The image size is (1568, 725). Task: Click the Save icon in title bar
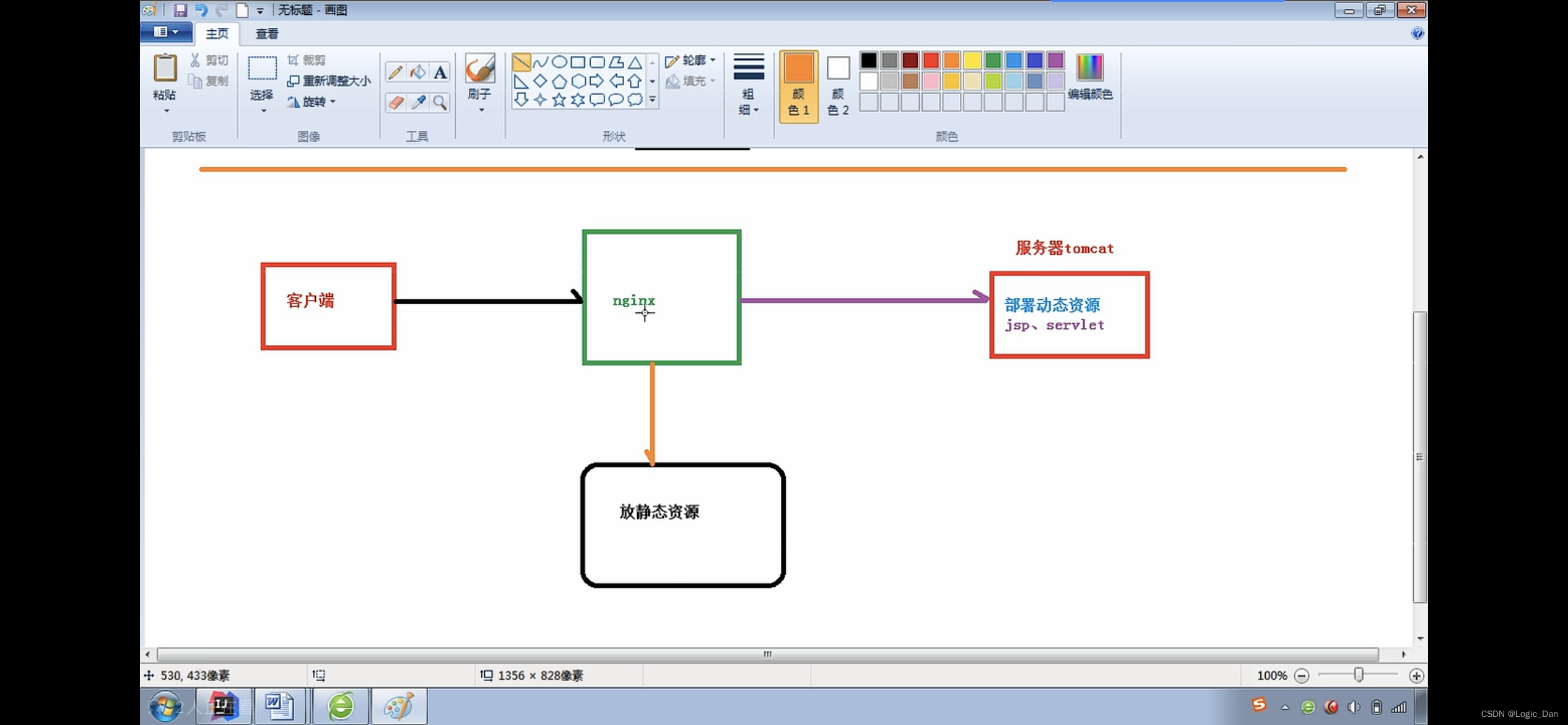pos(180,10)
